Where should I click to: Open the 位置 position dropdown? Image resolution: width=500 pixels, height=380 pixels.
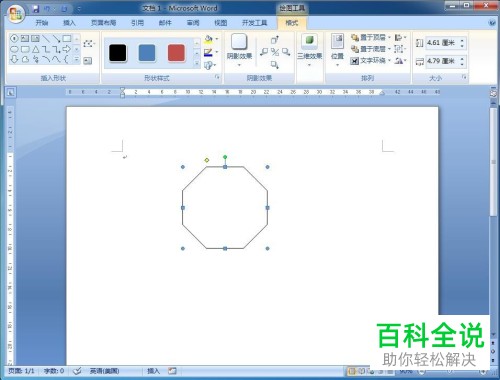click(x=337, y=50)
